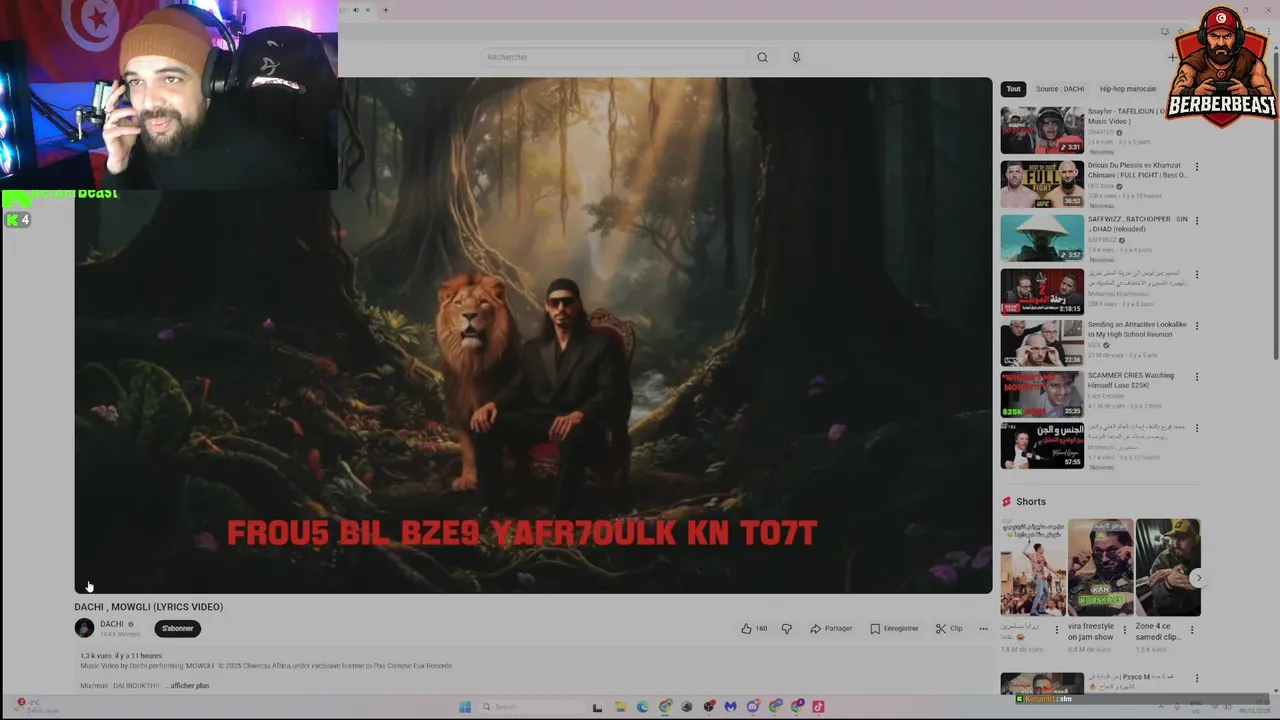
Task: Save video with Enregistrer button
Action: 894,628
